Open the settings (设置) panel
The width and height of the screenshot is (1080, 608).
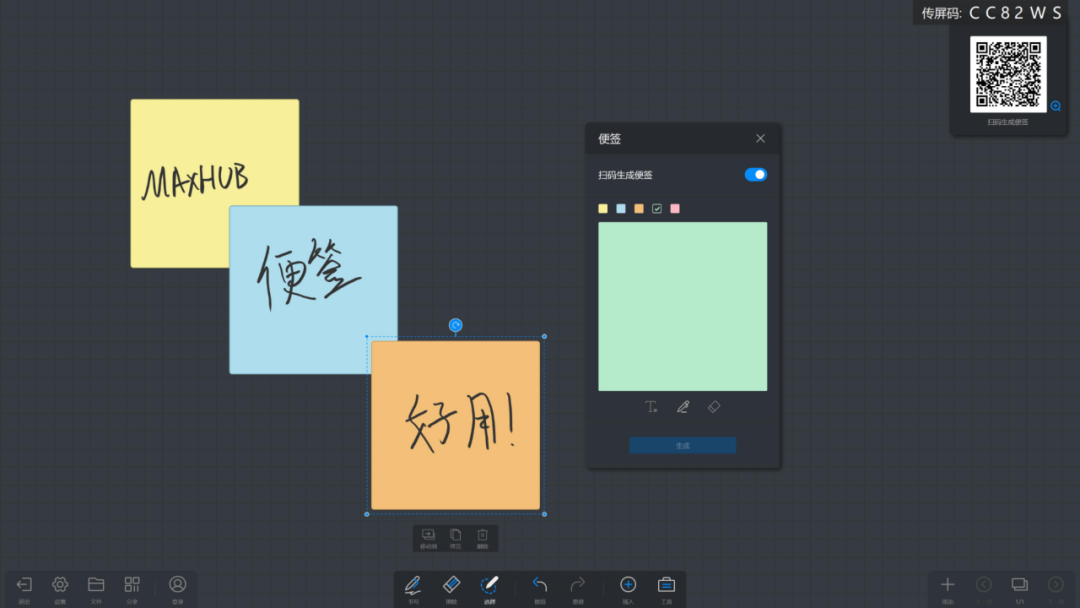(x=60, y=585)
